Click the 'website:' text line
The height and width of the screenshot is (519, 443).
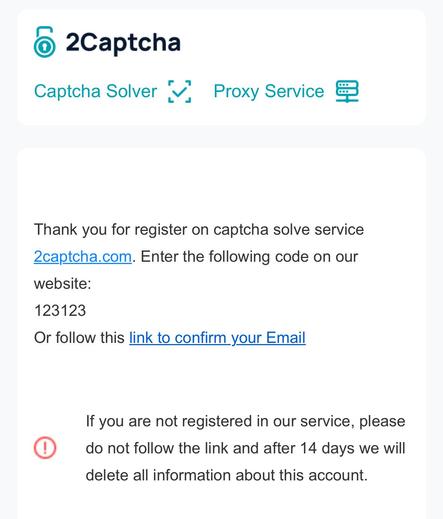(62, 284)
